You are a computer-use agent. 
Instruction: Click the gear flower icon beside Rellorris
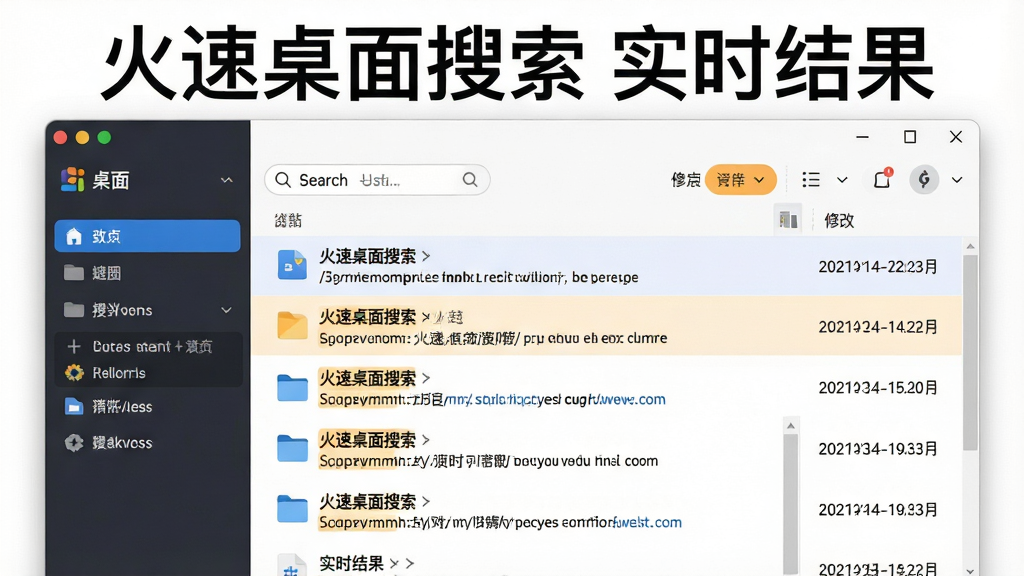pos(74,373)
